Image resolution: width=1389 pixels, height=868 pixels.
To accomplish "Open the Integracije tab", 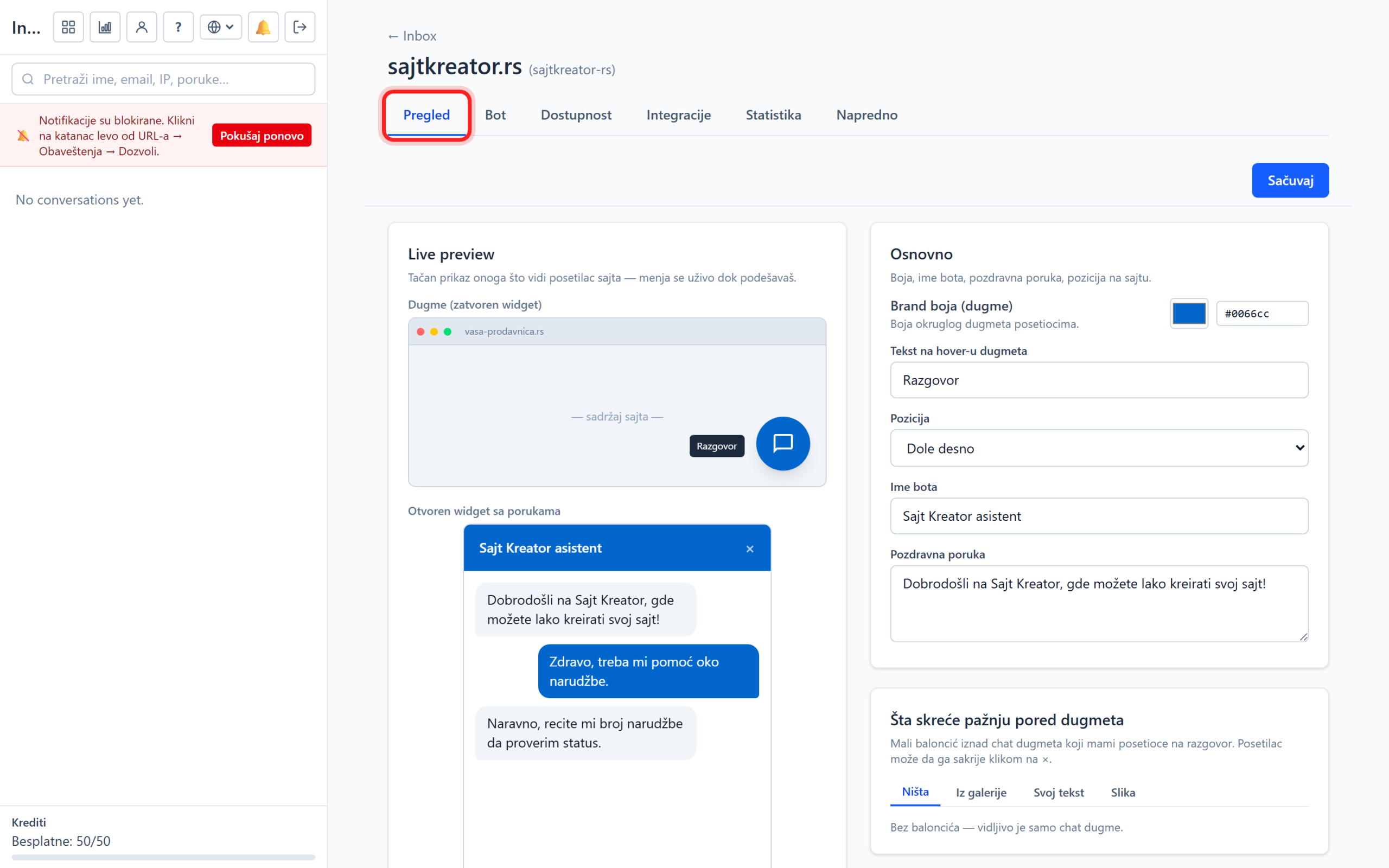I will click(678, 115).
